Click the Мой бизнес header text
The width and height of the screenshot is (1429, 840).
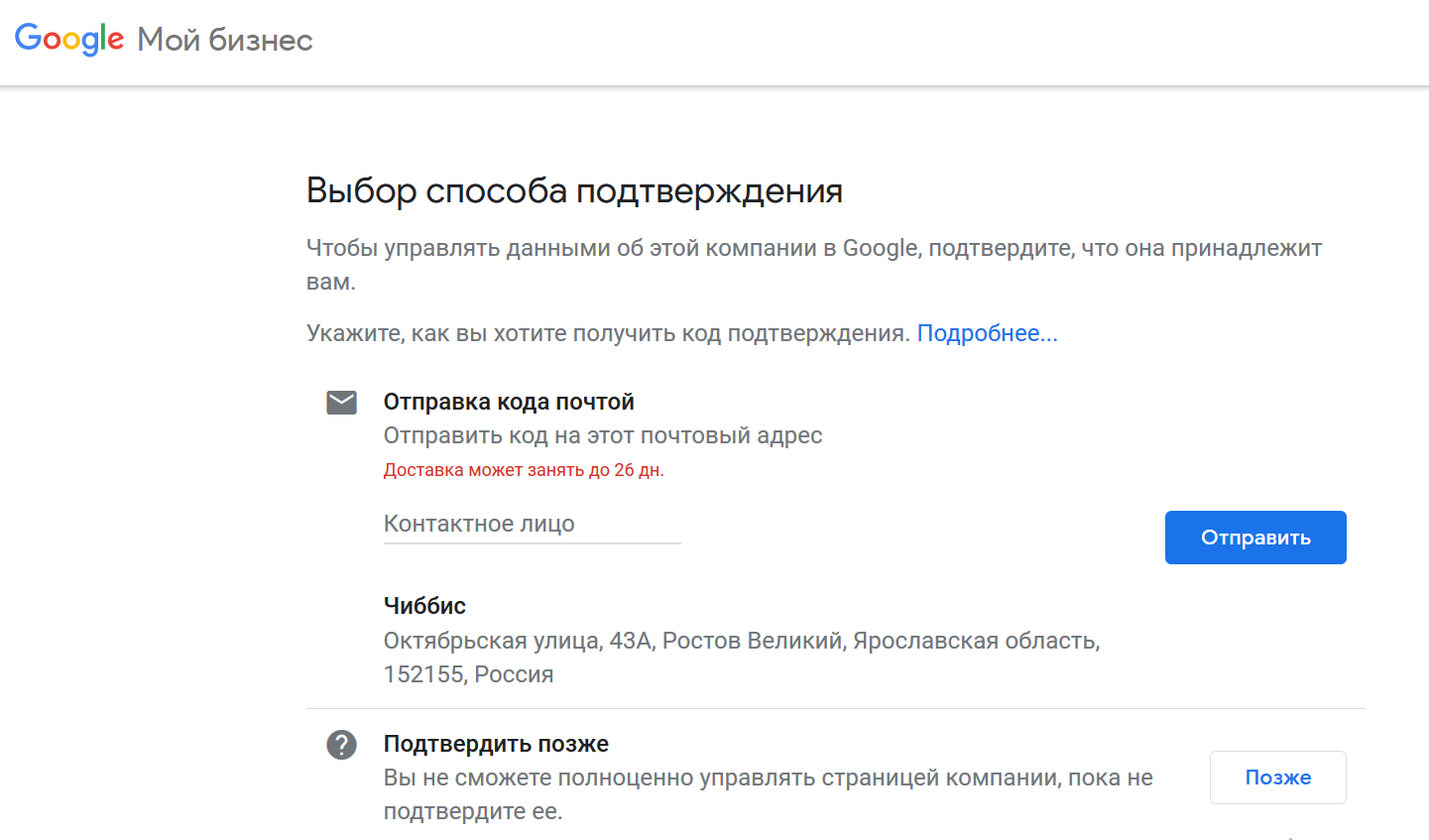(225, 40)
